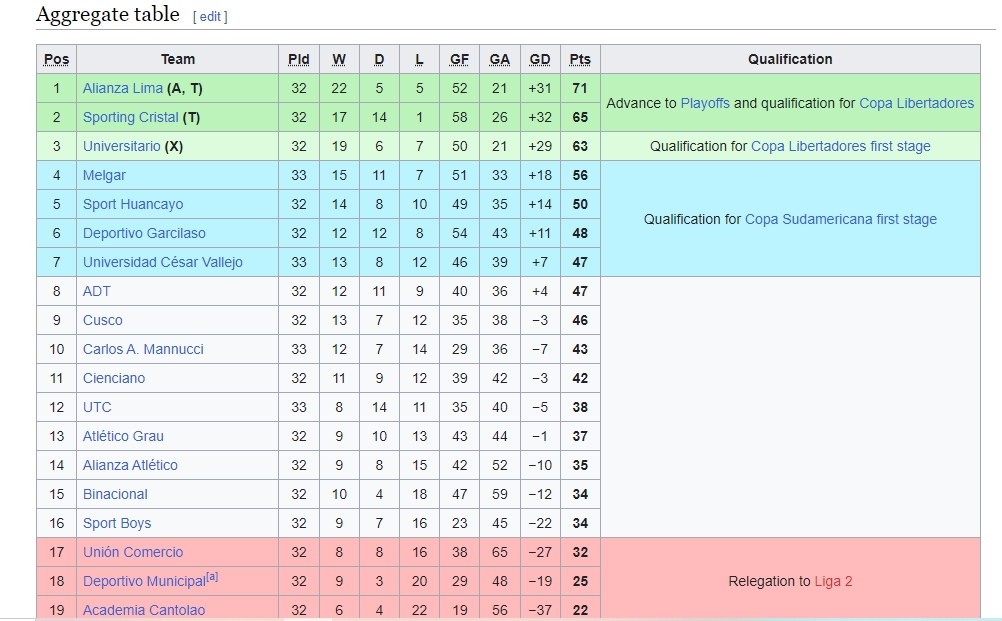Open the Carlos A. Mannucci link

143,349
